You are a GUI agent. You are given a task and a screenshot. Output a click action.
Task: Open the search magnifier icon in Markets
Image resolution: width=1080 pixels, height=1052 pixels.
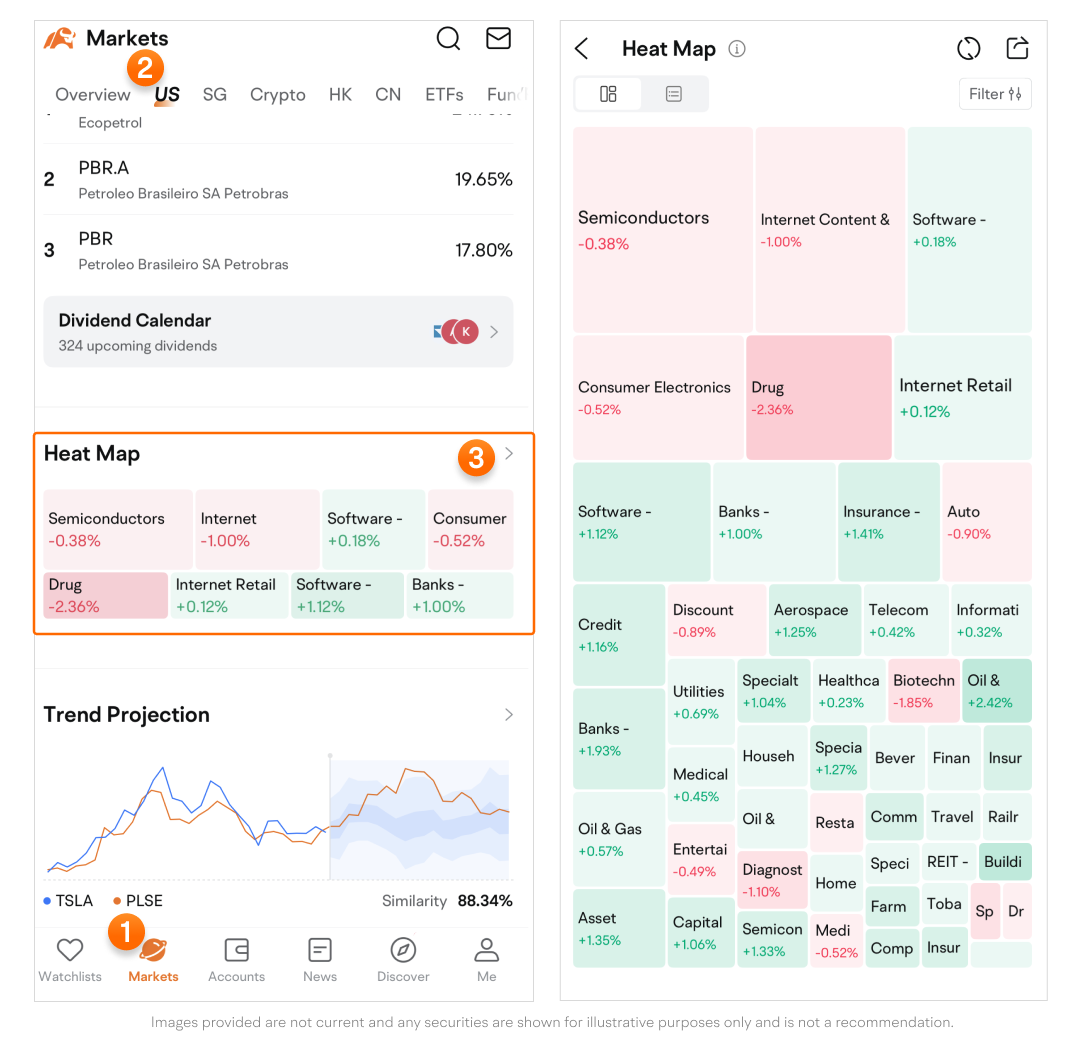pyautogui.click(x=449, y=39)
